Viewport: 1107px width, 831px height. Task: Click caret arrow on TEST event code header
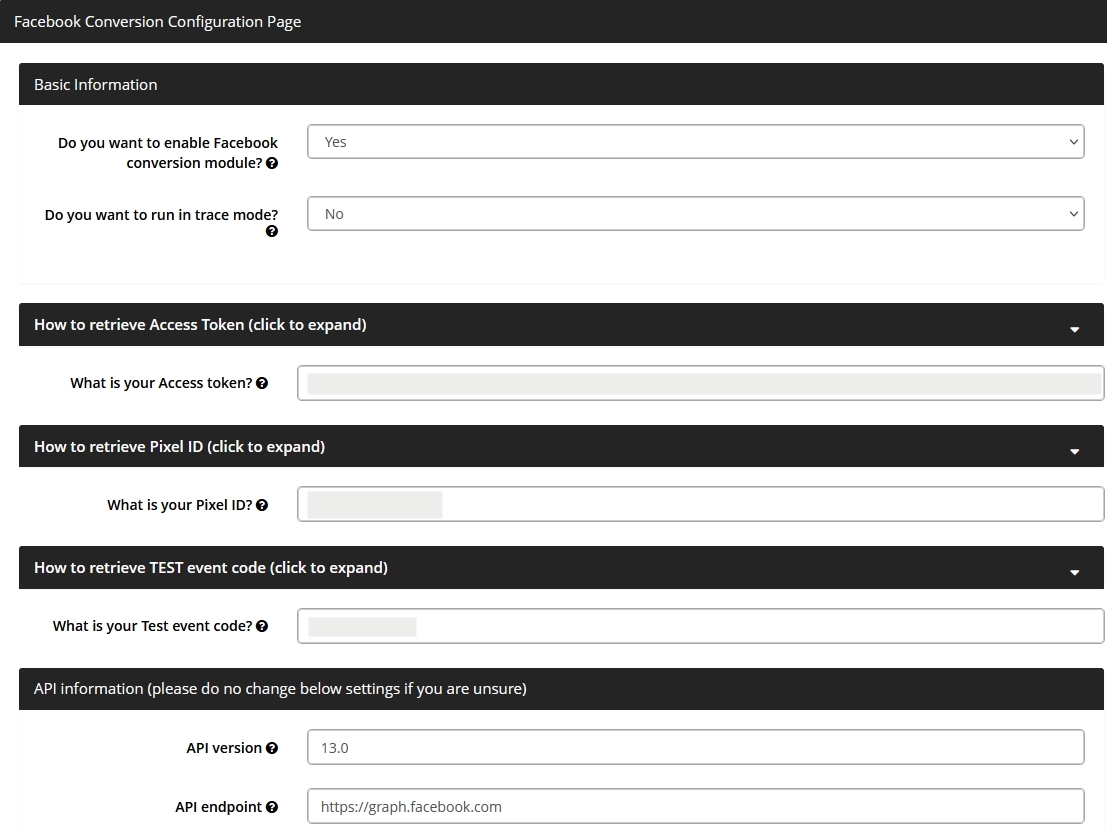point(1075,572)
